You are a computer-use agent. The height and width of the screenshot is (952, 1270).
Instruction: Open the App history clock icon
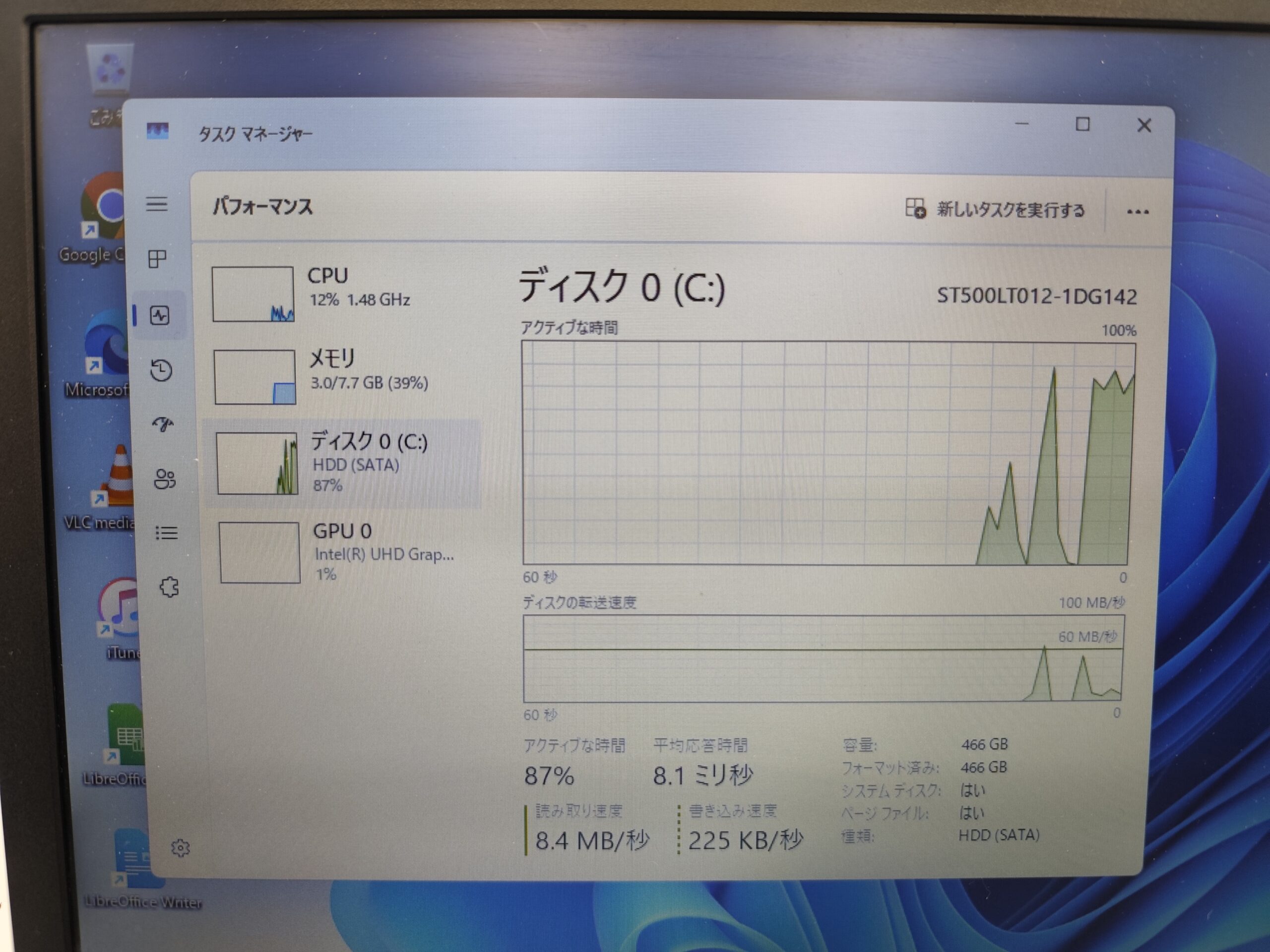[x=161, y=370]
